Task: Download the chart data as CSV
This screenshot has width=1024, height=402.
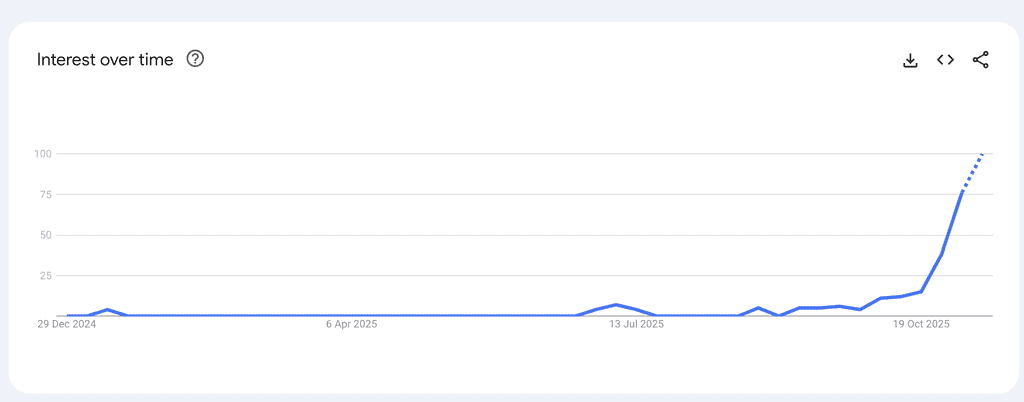Action: (x=910, y=60)
